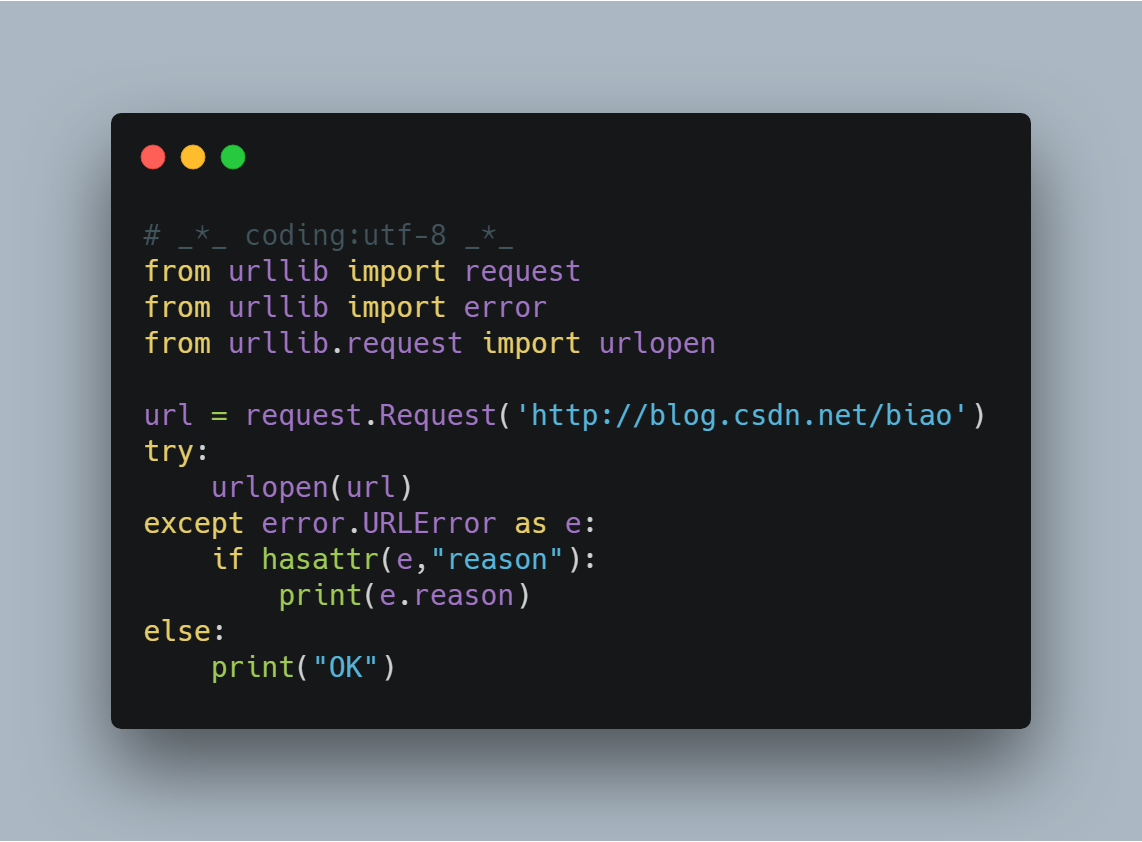
Task: Click the 'urllib.request' module name
Action: (345, 344)
